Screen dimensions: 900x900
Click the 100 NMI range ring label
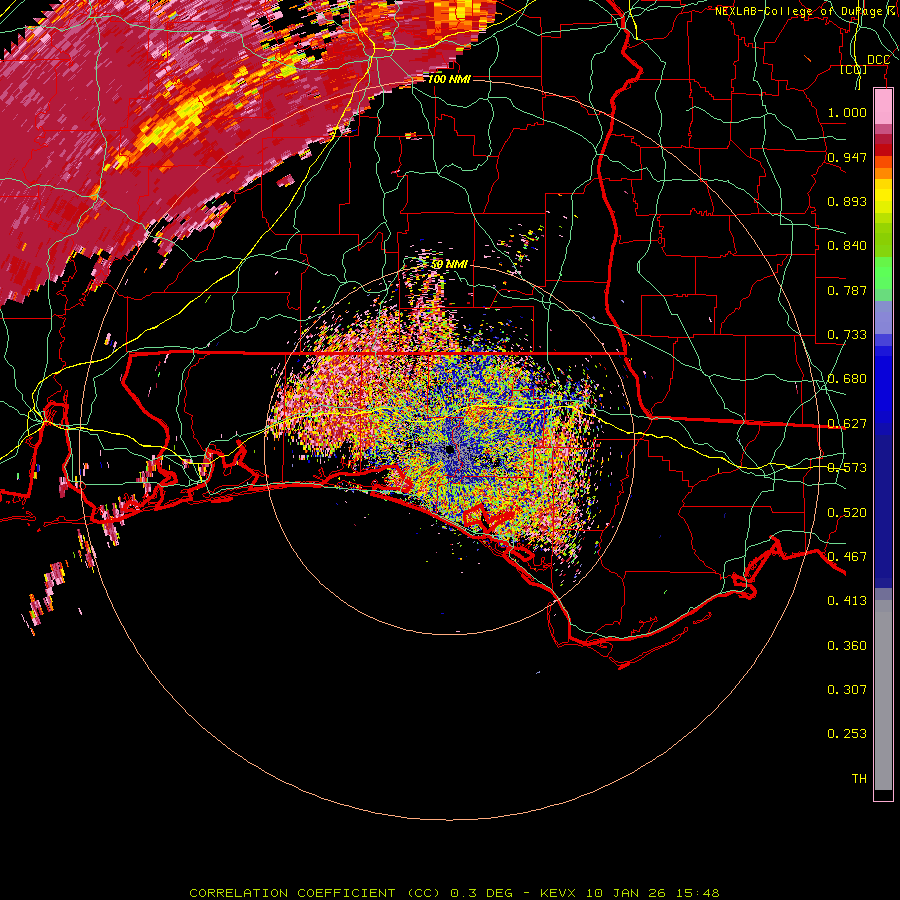click(x=449, y=79)
